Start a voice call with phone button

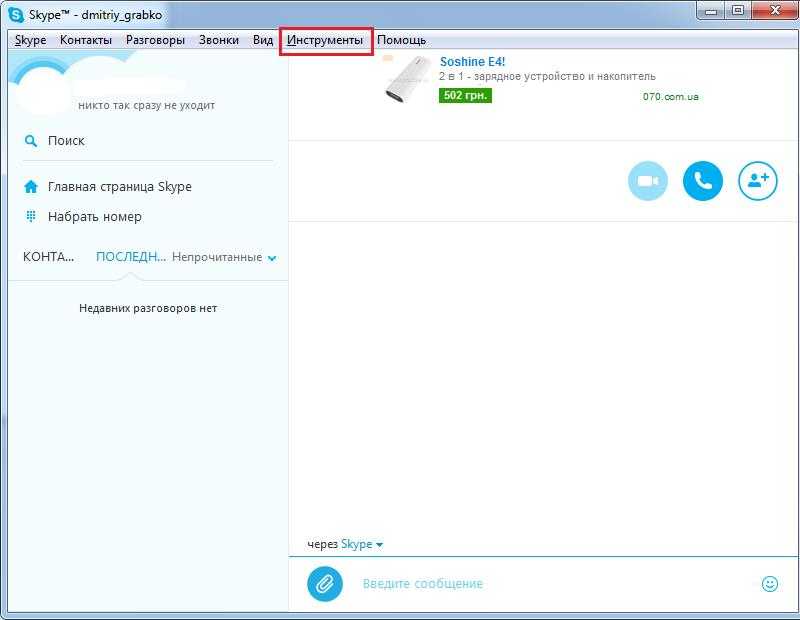[x=703, y=181]
